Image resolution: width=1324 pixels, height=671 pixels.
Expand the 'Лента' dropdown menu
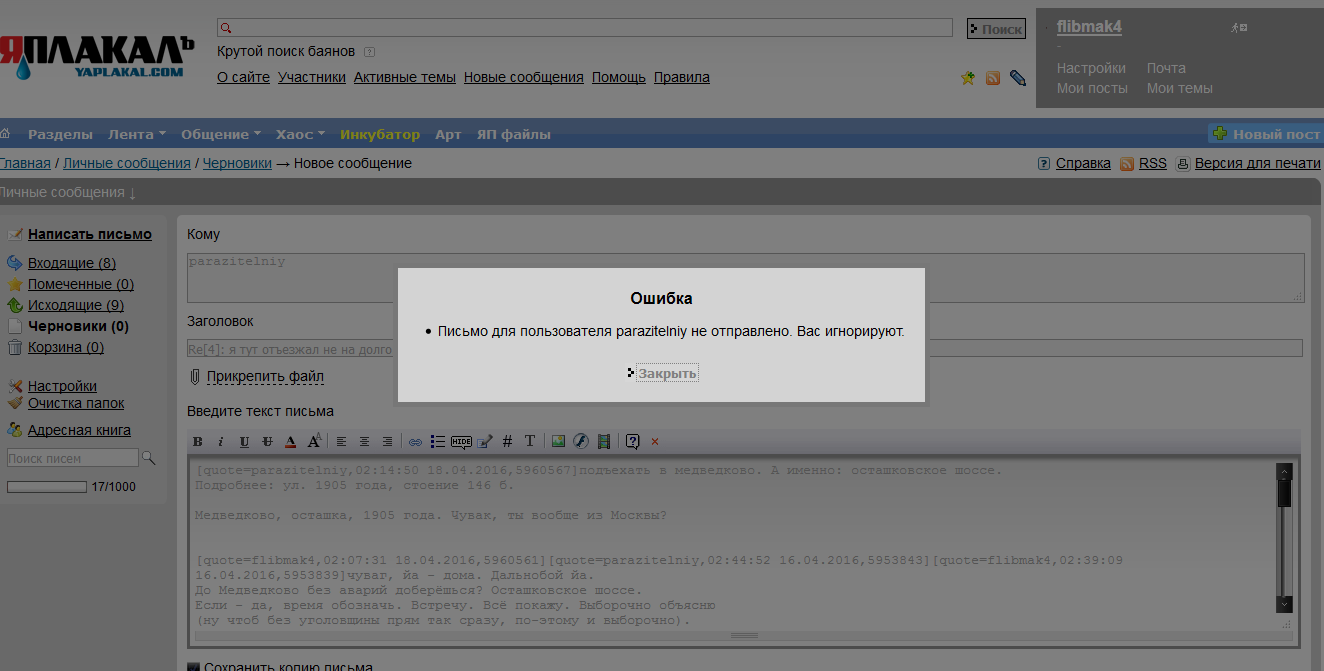coord(137,134)
